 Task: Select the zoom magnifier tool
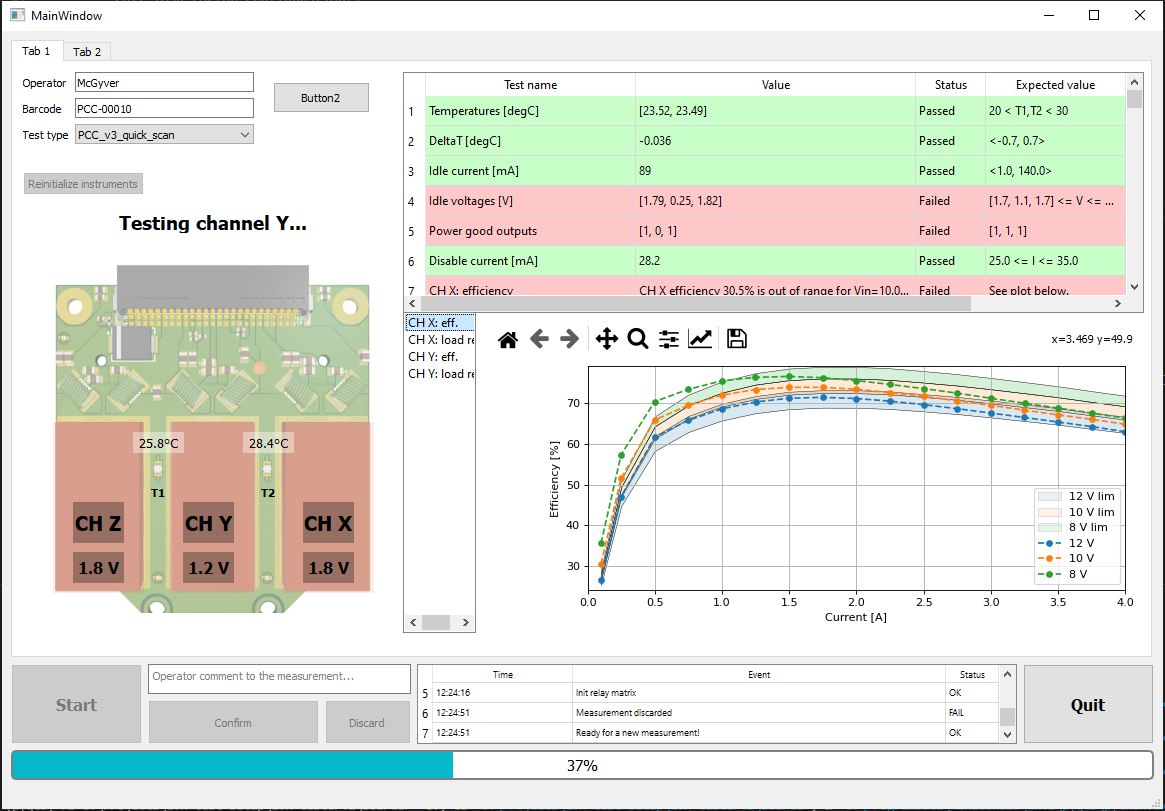click(637, 340)
